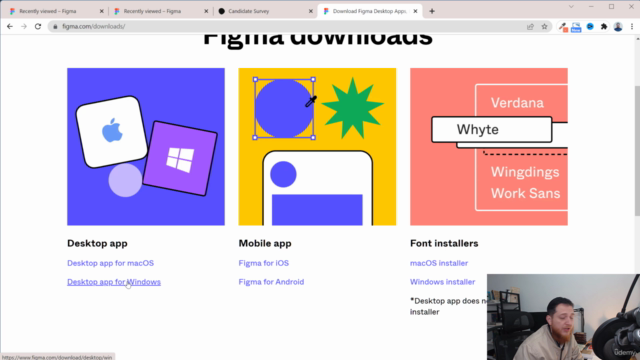Screen dimensions: 640x360
Task: Bookmark the page with the star icon
Action: click(x=544, y=27)
